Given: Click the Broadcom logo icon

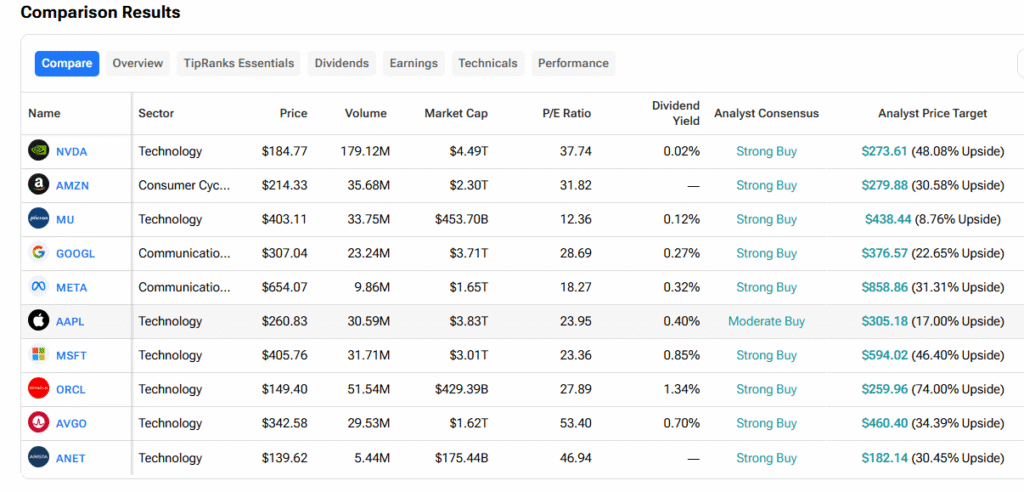Looking at the screenshot, I should coord(39,423).
